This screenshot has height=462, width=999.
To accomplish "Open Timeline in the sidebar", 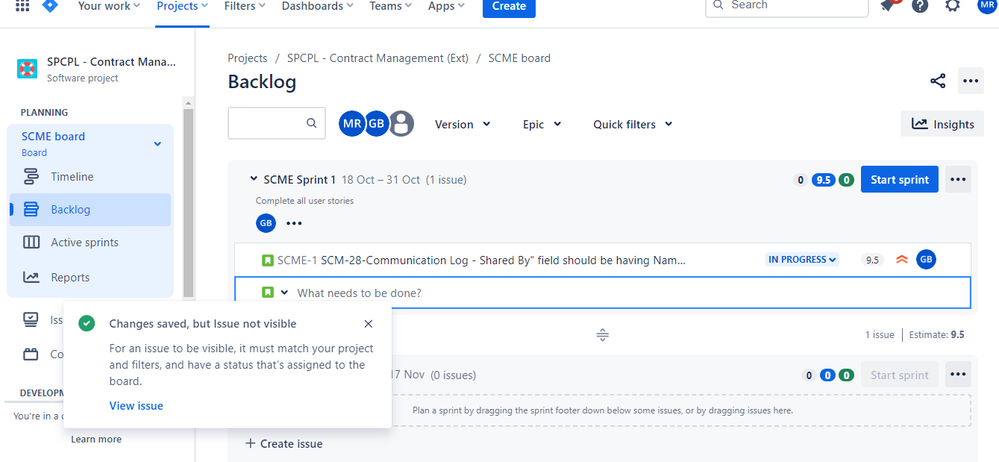I will pyautogui.click(x=90, y=177).
